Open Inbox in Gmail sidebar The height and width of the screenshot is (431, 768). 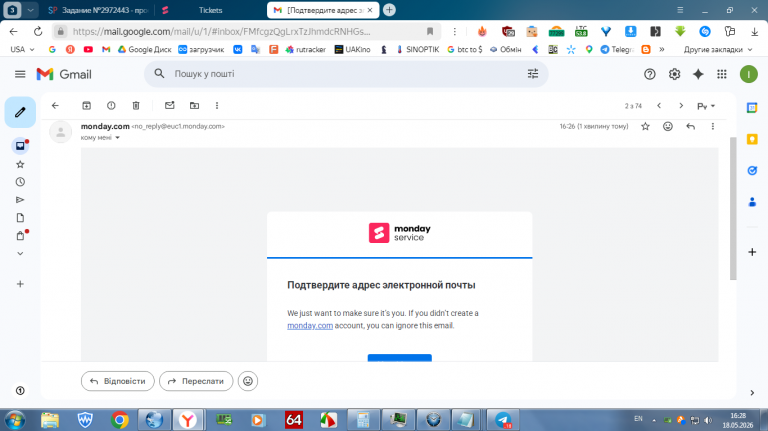pos(20,145)
